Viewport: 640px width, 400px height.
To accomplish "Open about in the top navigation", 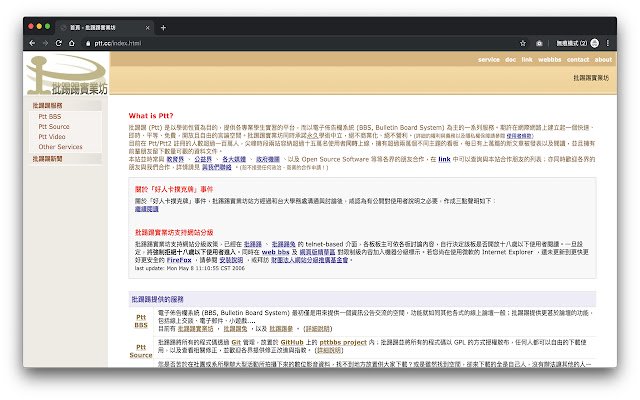I will tap(603, 60).
